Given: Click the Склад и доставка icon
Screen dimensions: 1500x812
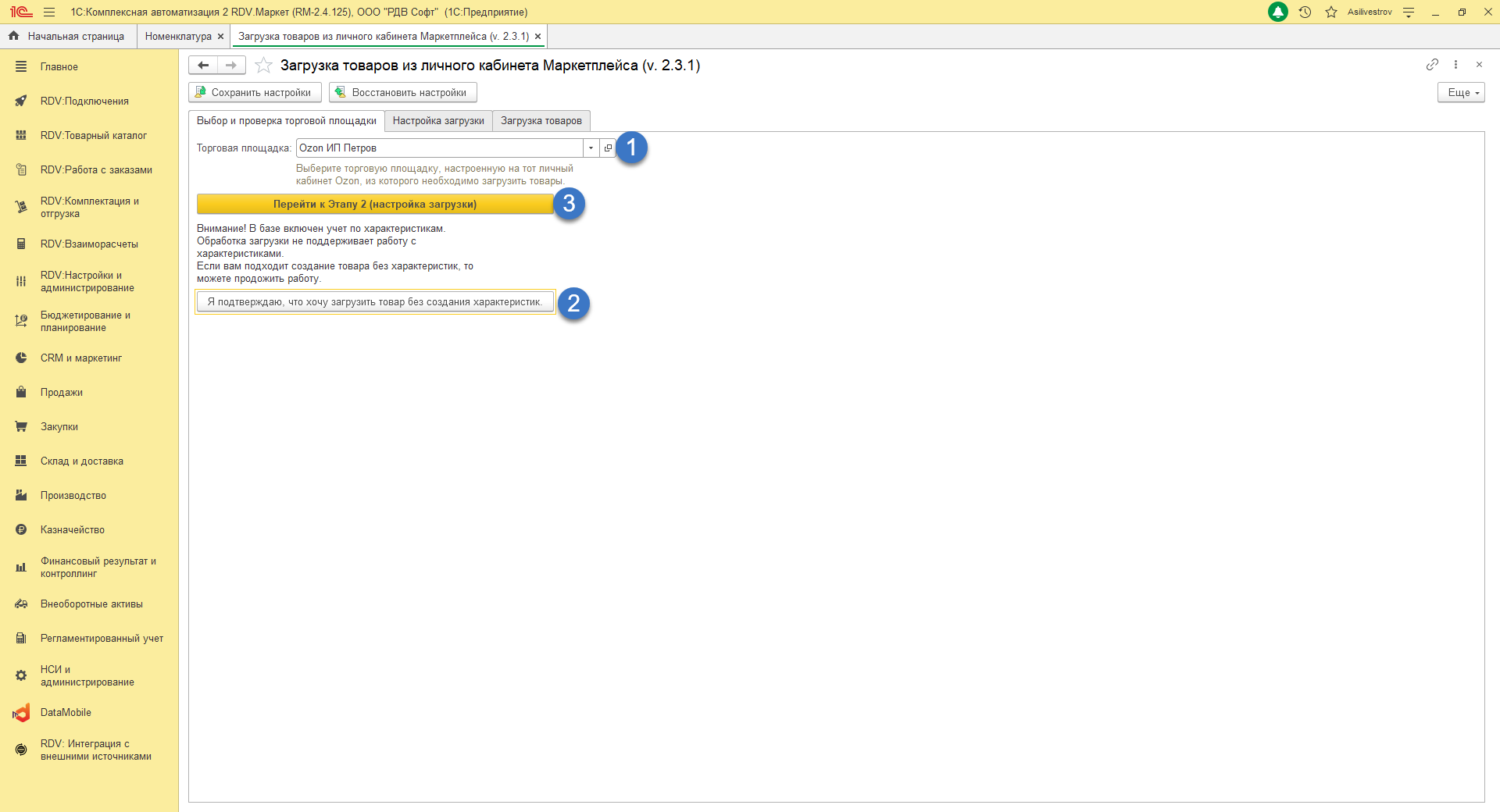Looking at the screenshot, I should (21, 461).
